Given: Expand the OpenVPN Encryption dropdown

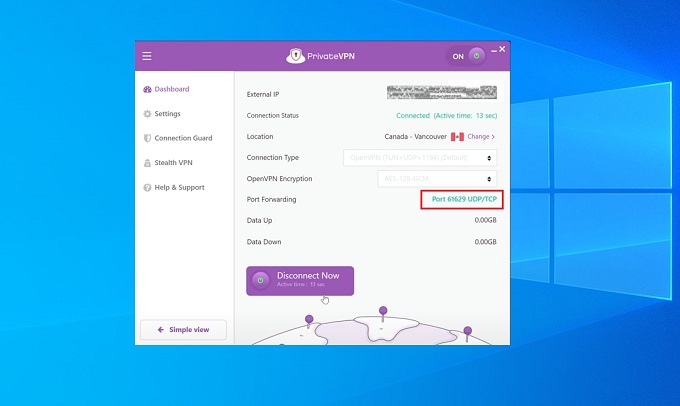Looking at the screenshot, I should [437, 179].
